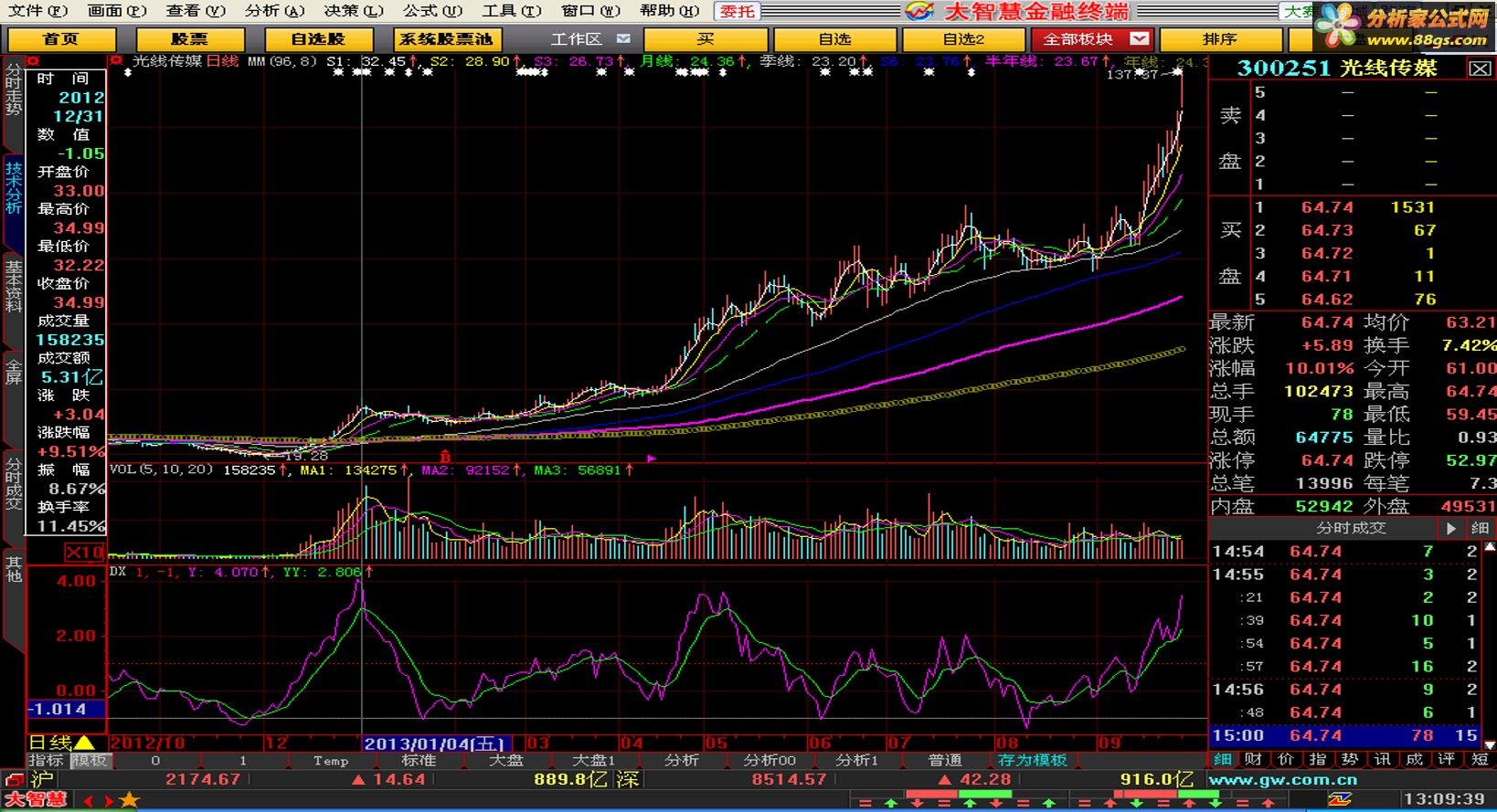1497x812 pixels.
Task: Open the 分析(A) menu
Action: [x=274, y=11]
